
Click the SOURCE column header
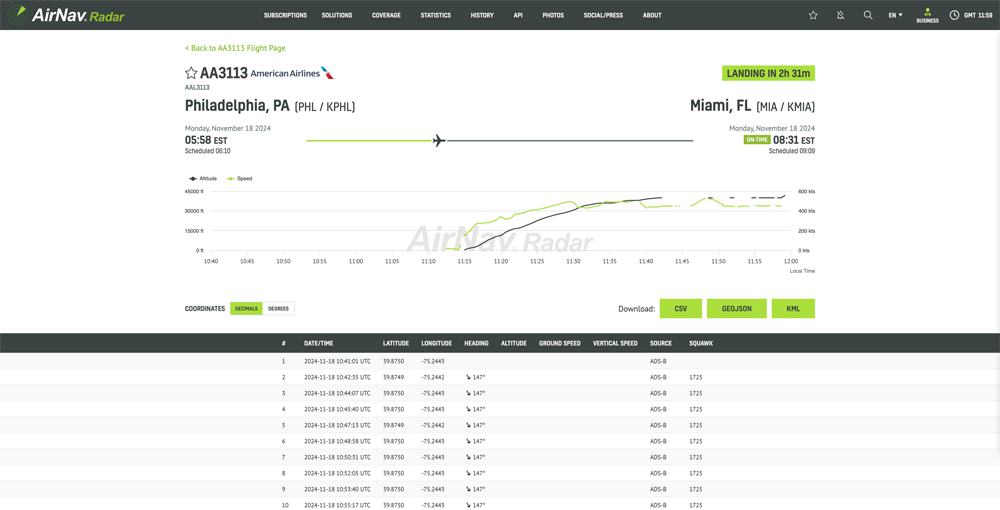tap(661, 343)
